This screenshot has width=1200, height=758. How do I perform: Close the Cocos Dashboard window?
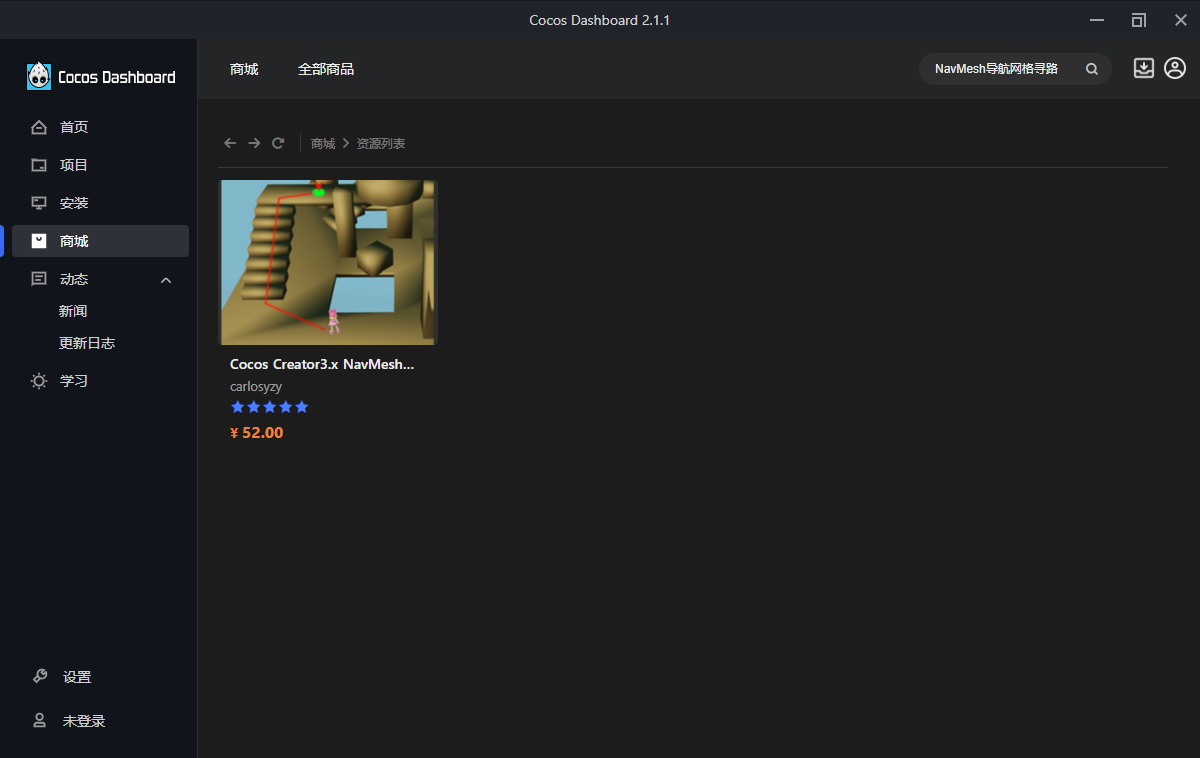pos(1181,20)
